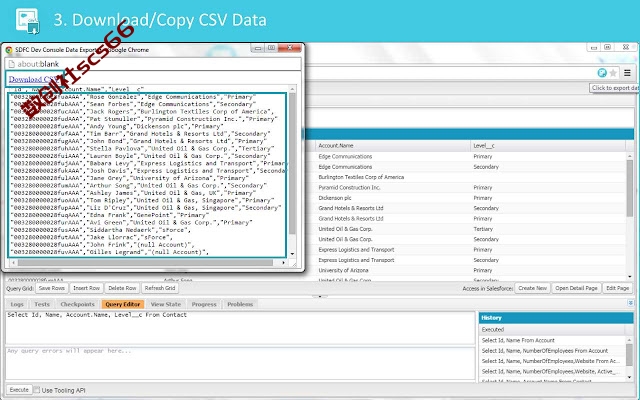Screen dimensions: 640x400
Task: Click the query errors message box
Action: pos(240,363)
